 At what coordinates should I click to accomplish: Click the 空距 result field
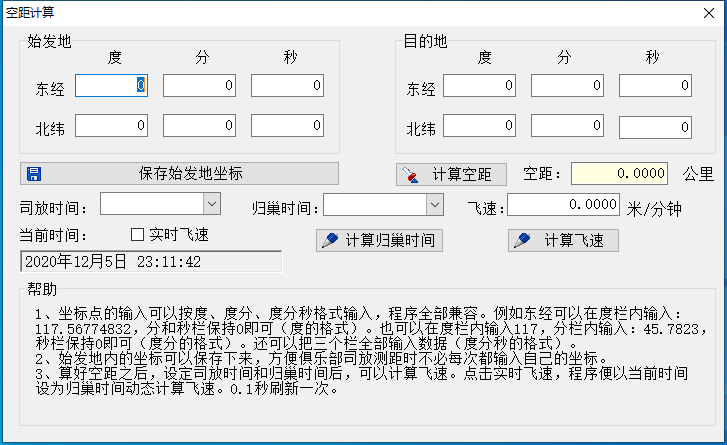tap(619, 173)
